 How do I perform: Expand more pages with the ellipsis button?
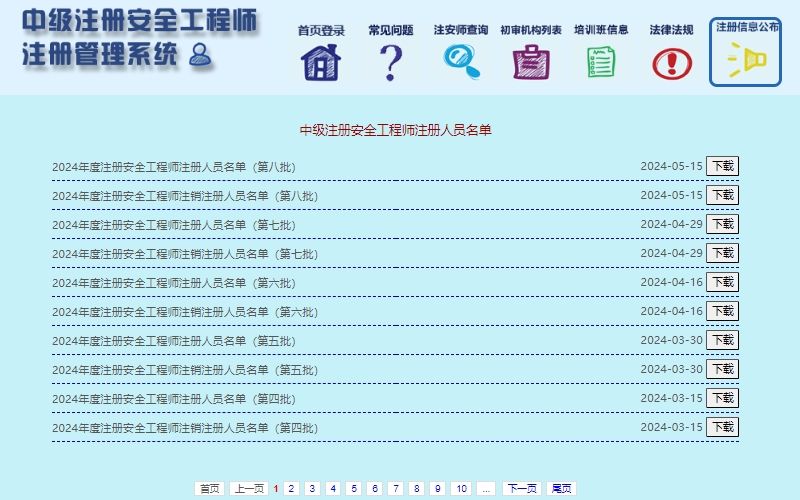point(486,489)
